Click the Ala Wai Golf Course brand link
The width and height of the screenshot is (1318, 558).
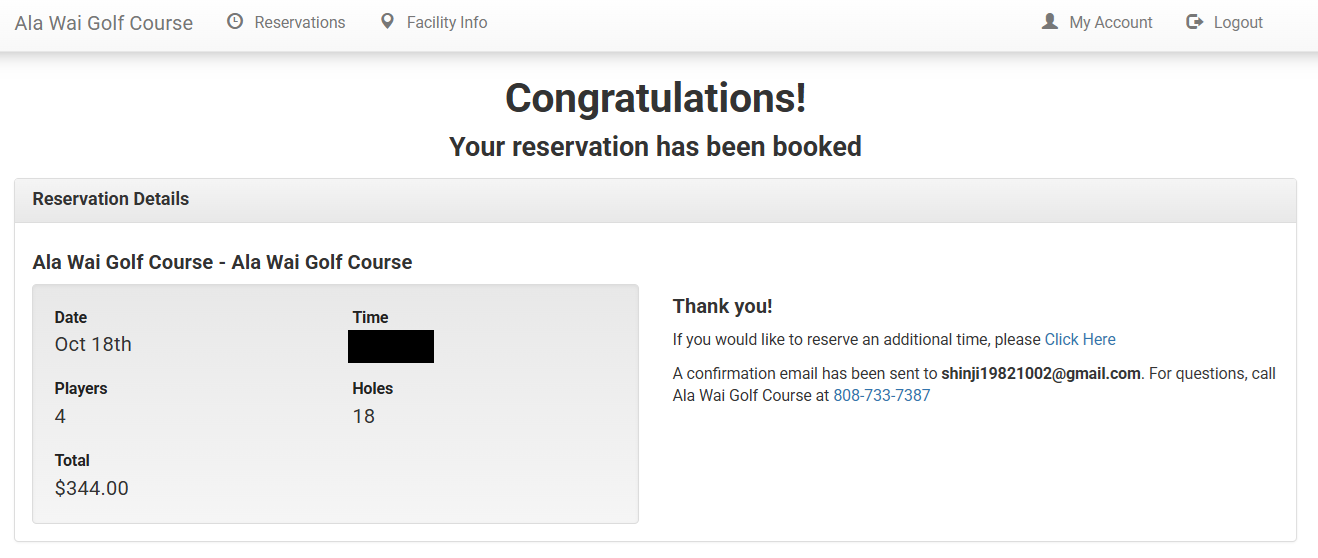[x=104, y=23]
